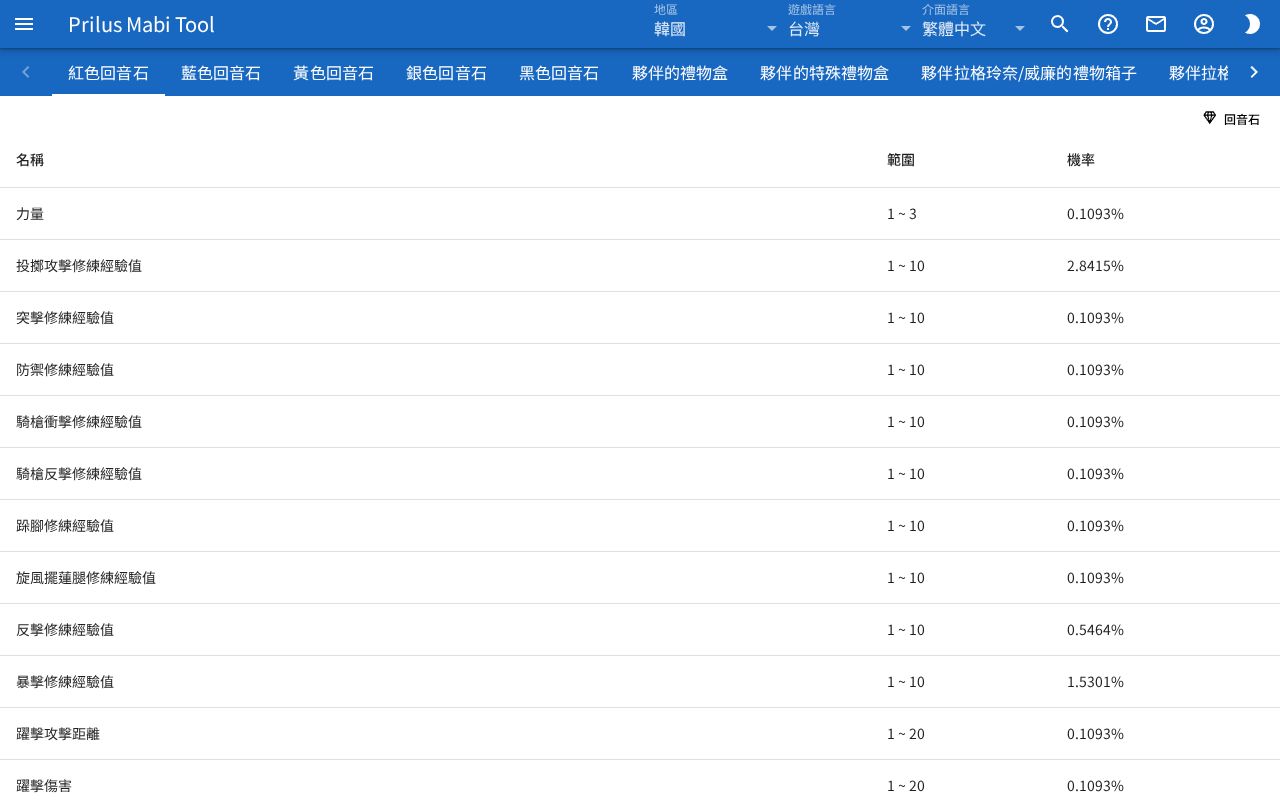Select the 暴擊修練經驗值 row
Viewport: 1280px width, 800px height.
(640, 682)
